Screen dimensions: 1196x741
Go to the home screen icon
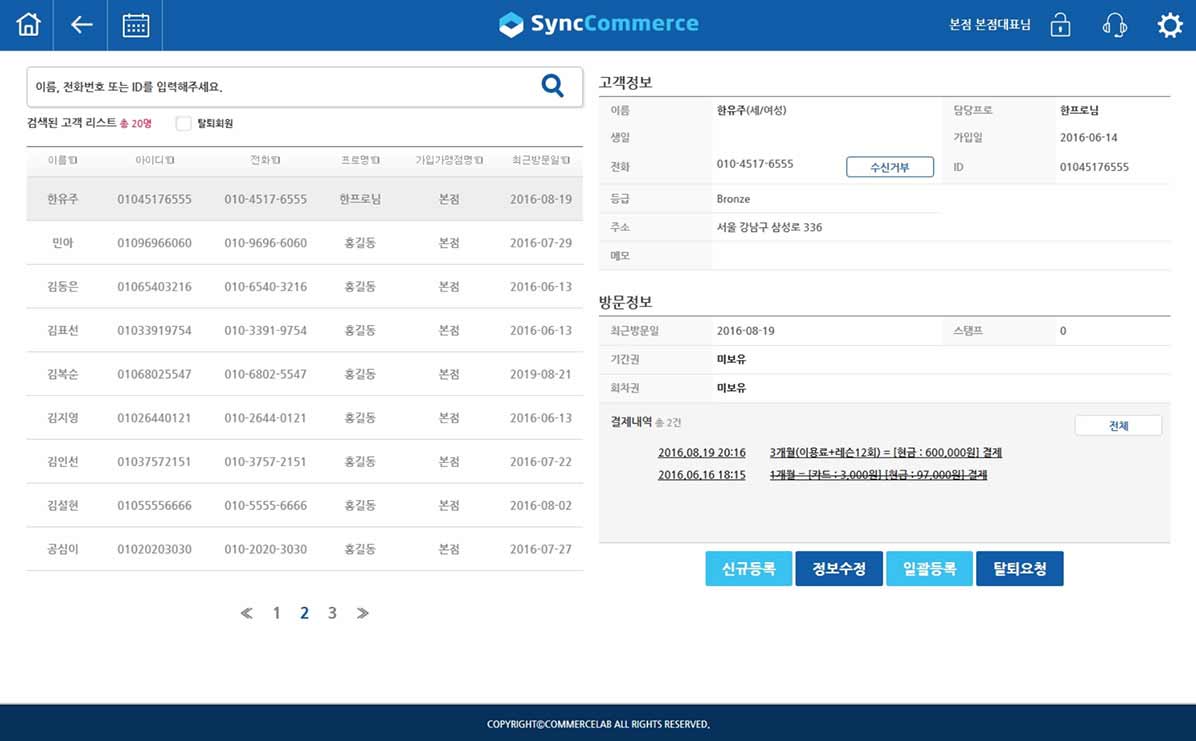tap(28, 24)
